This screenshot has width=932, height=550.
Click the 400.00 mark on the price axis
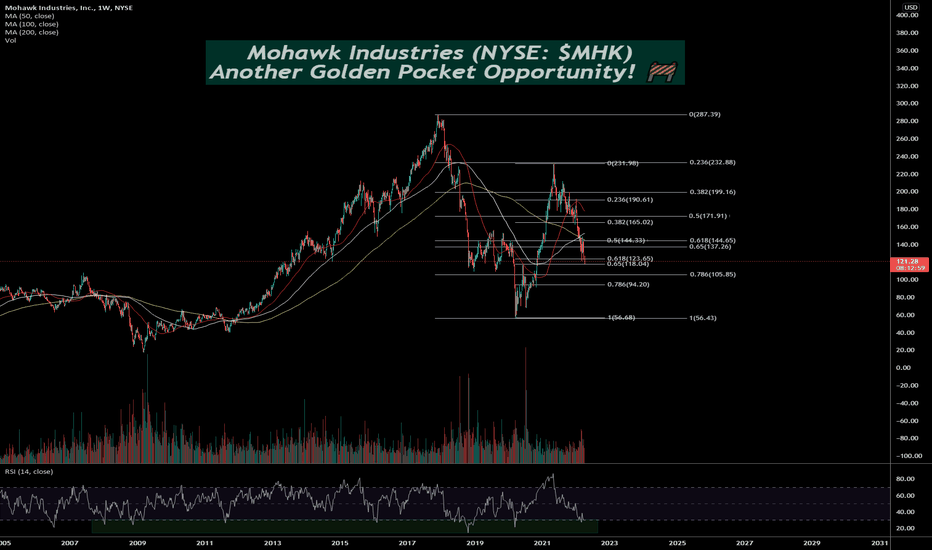[907, 15]
